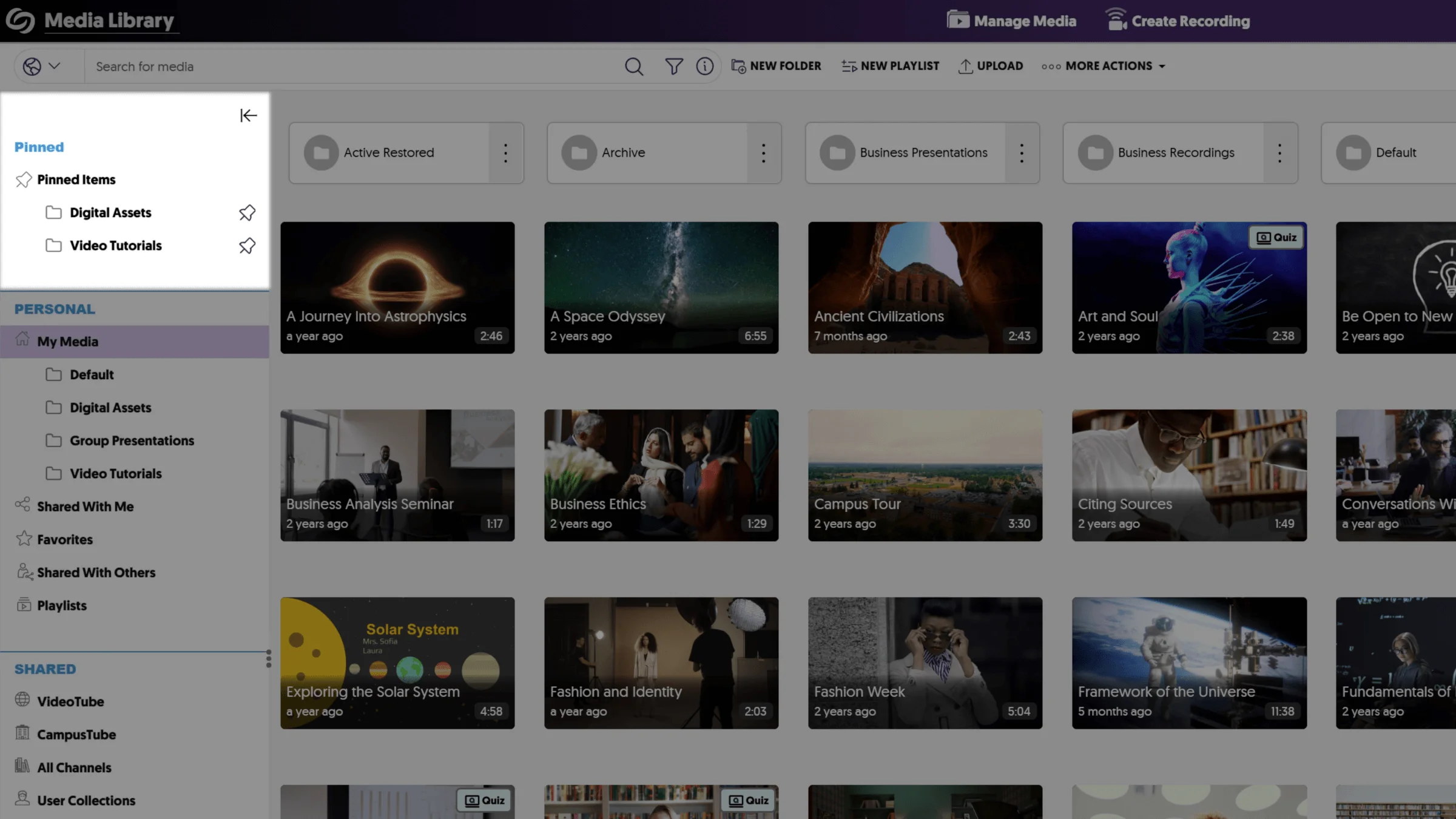
Task: Expand the More Actions dropdown
Action: 1104,66
